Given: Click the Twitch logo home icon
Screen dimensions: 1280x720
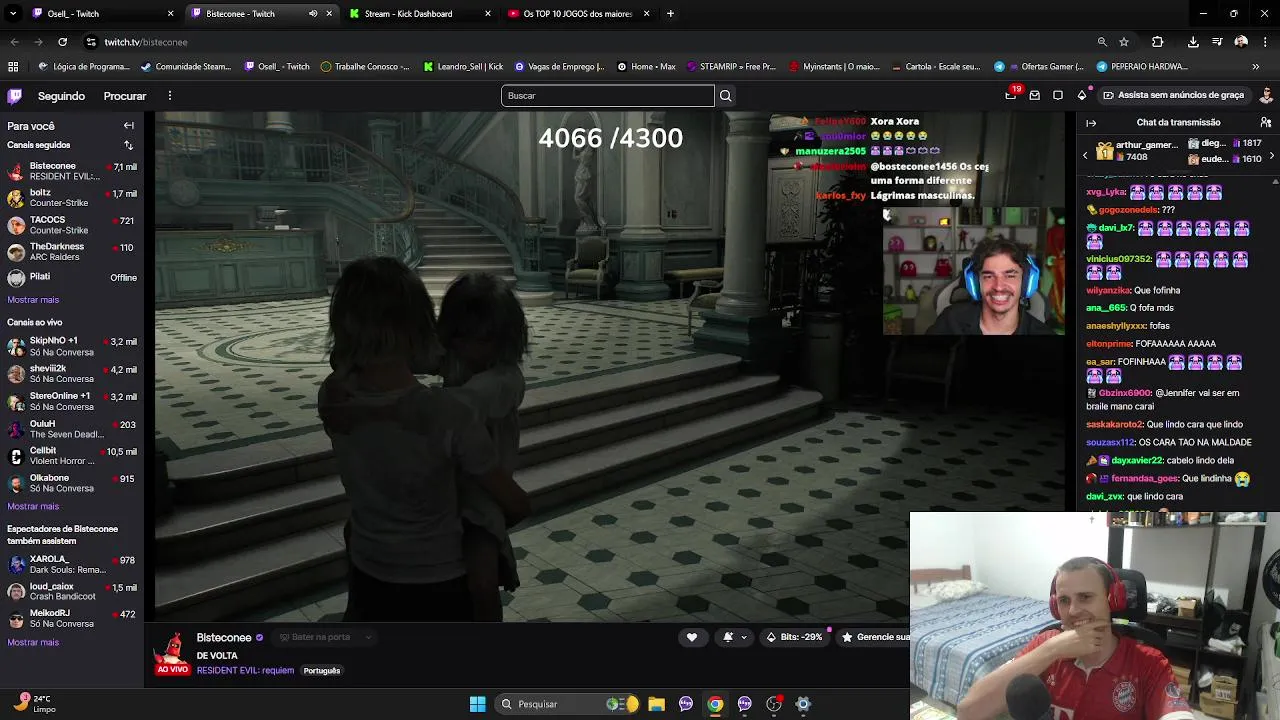Looking at the screenshot, I should (15, 96).
